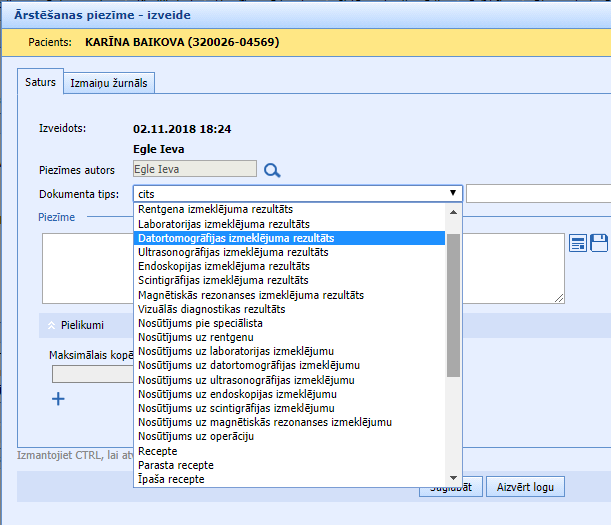Collapse the Pielikumi section chevron
Image resolution: width=611 pixels, height=525 pixels.
48,325
